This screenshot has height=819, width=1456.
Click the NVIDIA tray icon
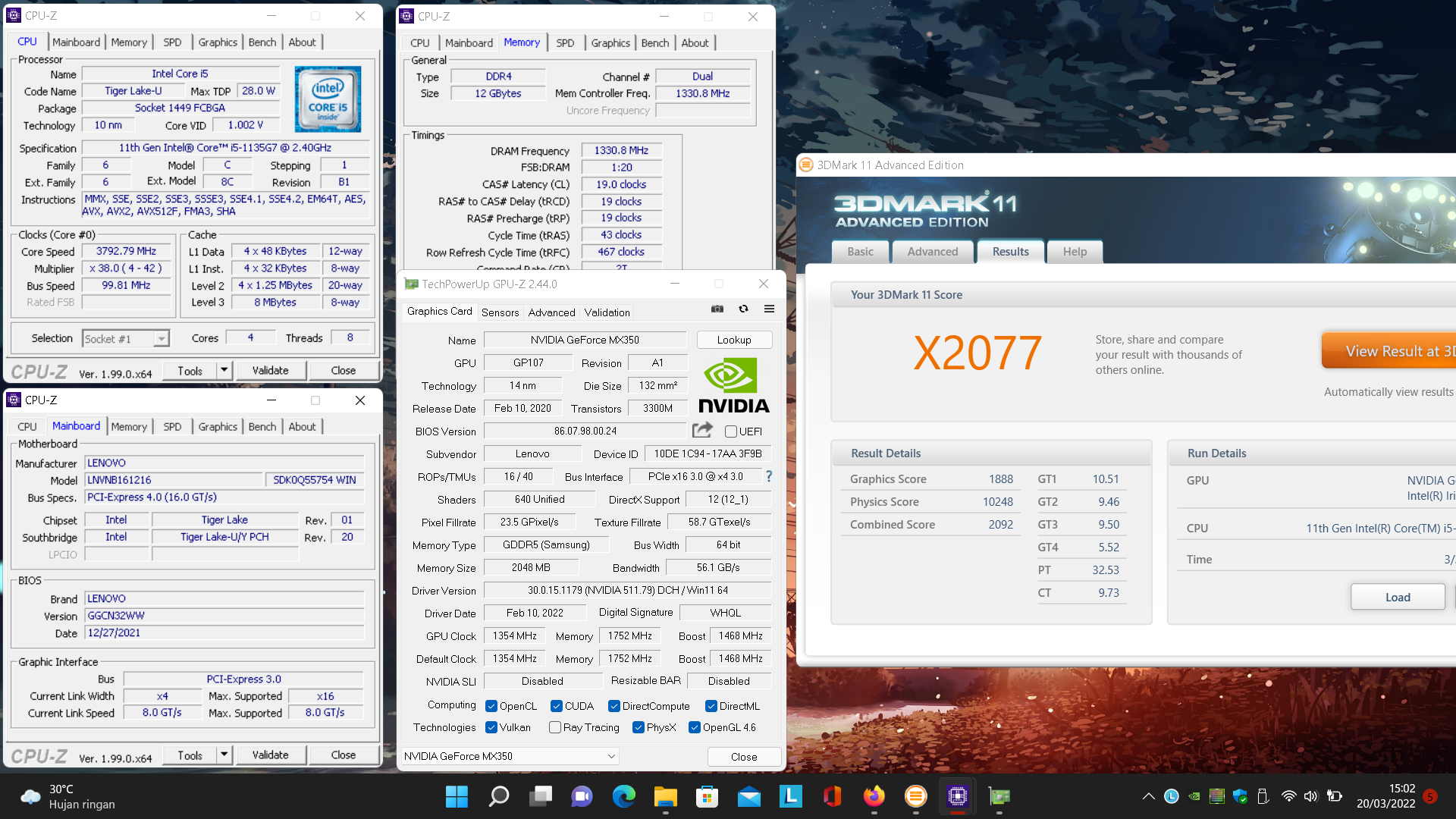click(x=1194, y=796)
